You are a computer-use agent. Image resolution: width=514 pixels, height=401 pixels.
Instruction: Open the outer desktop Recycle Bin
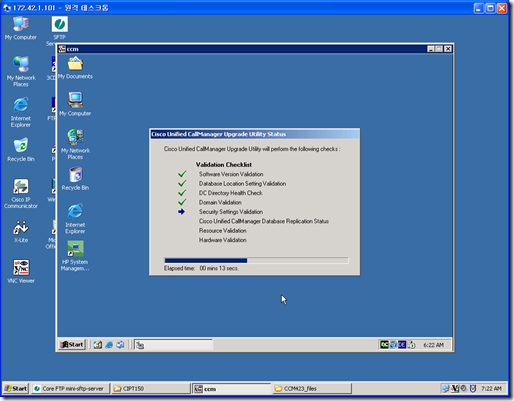tap(21, 149)
